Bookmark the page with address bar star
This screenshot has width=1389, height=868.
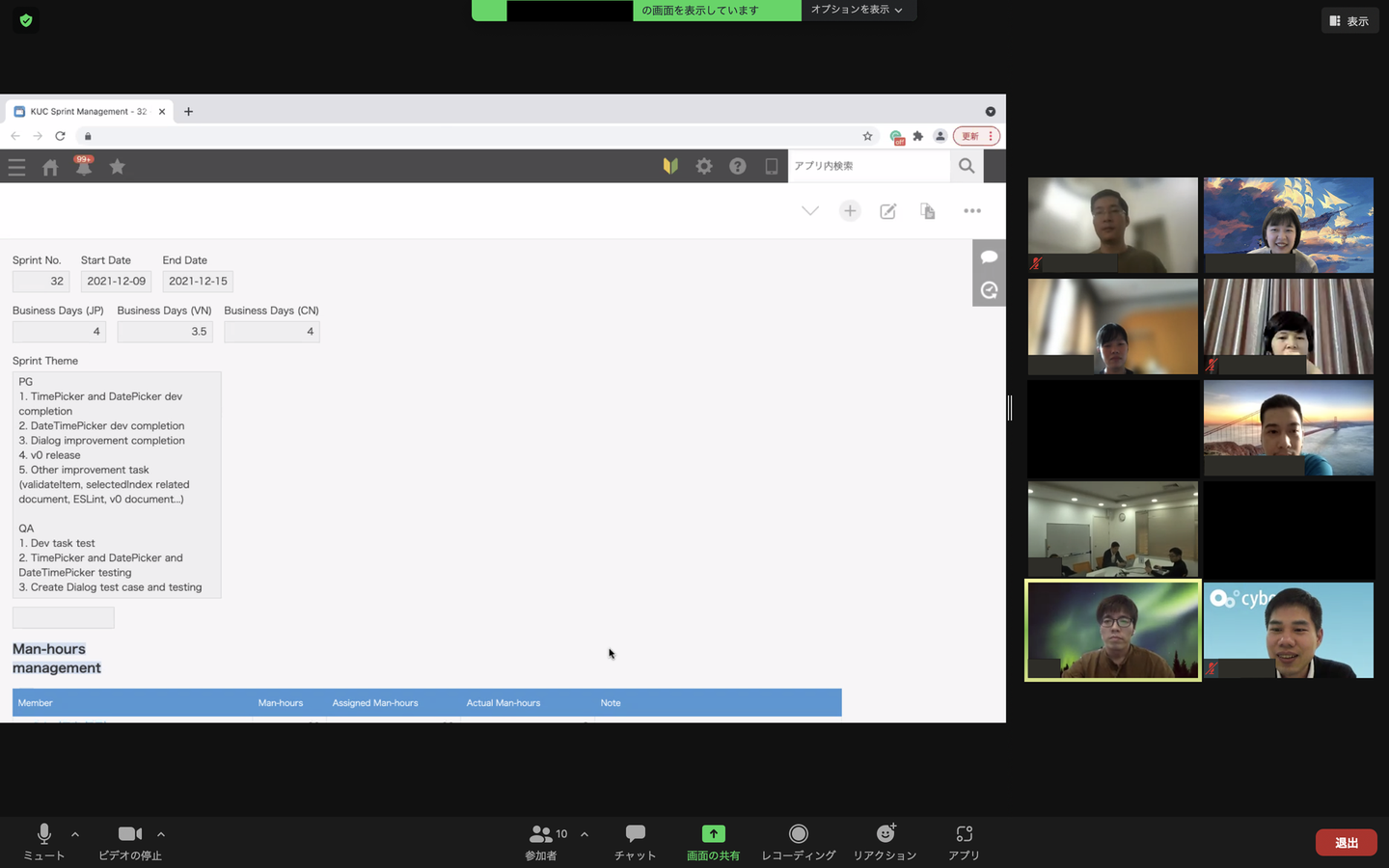pyautogui.click(x=867, y=136)
